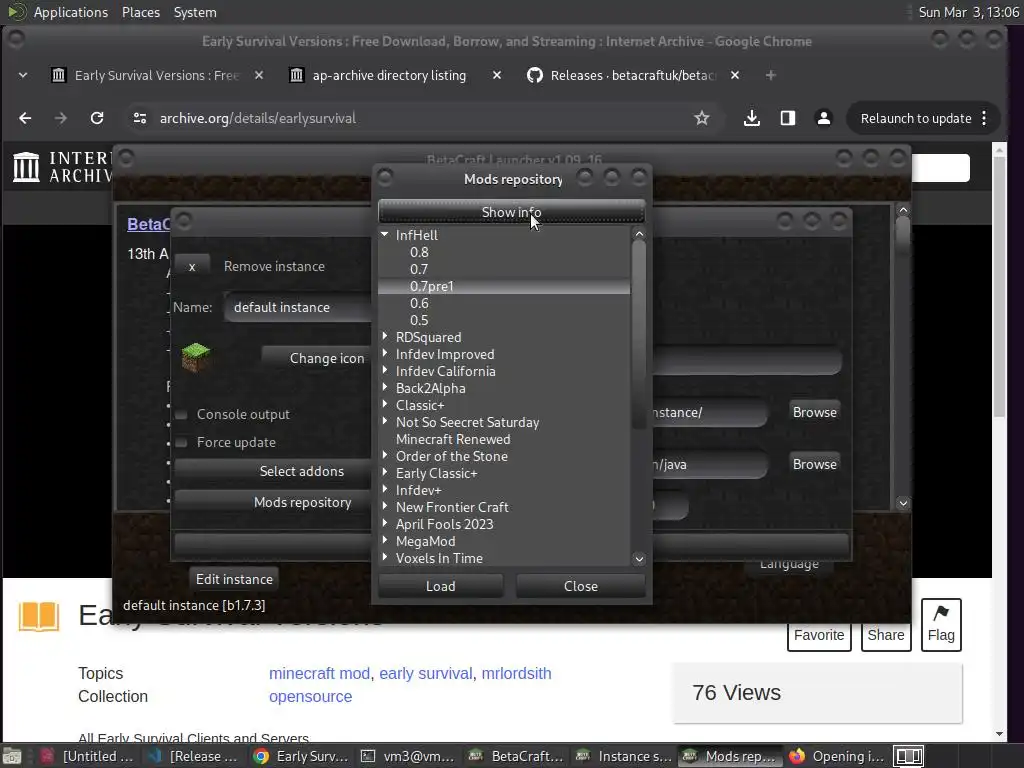Select InfHell version 0.8
This screenshot has width=1024, height=768.
click(419, 252)
